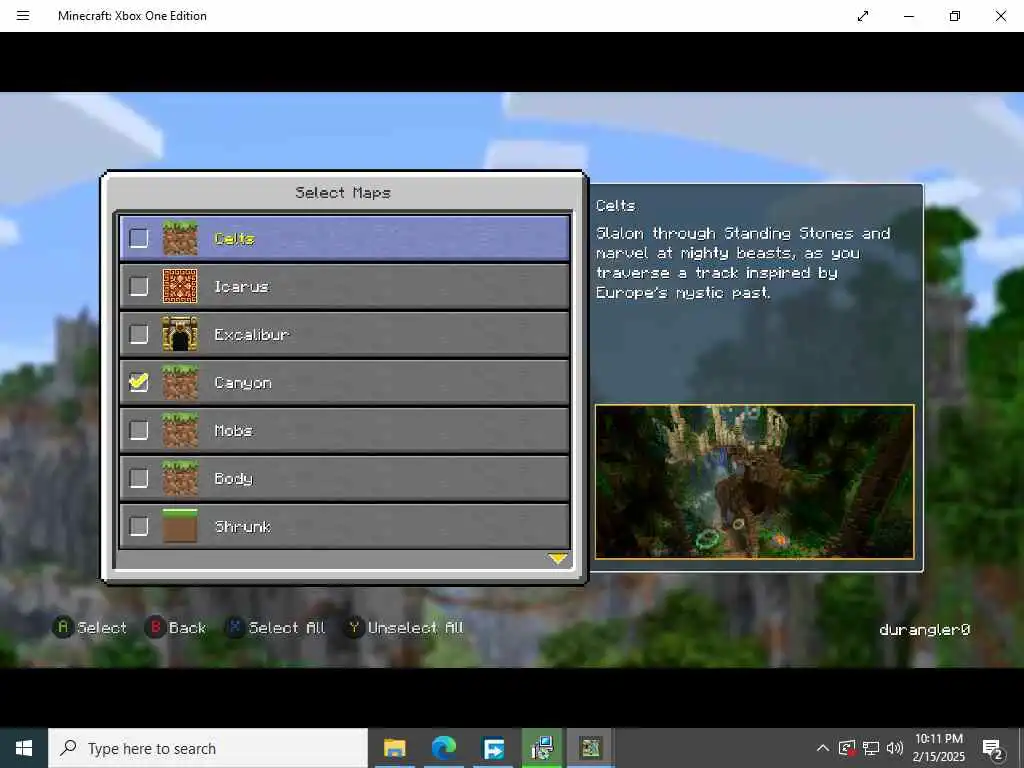
Task: Click the Shrunk dirt block icon
Action: pos(180,526)
